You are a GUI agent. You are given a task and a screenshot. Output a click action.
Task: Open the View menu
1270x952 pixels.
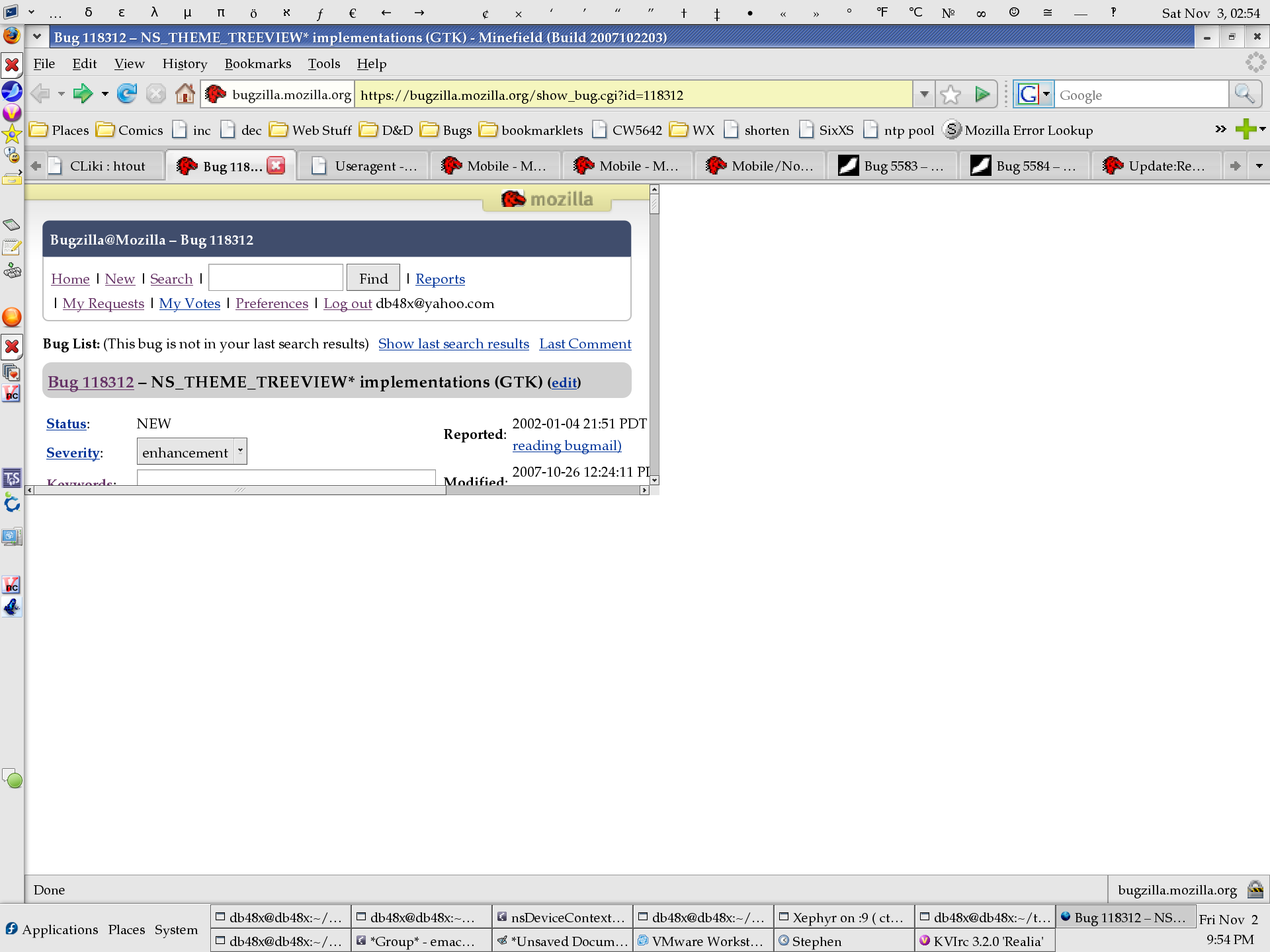point(129,64)
